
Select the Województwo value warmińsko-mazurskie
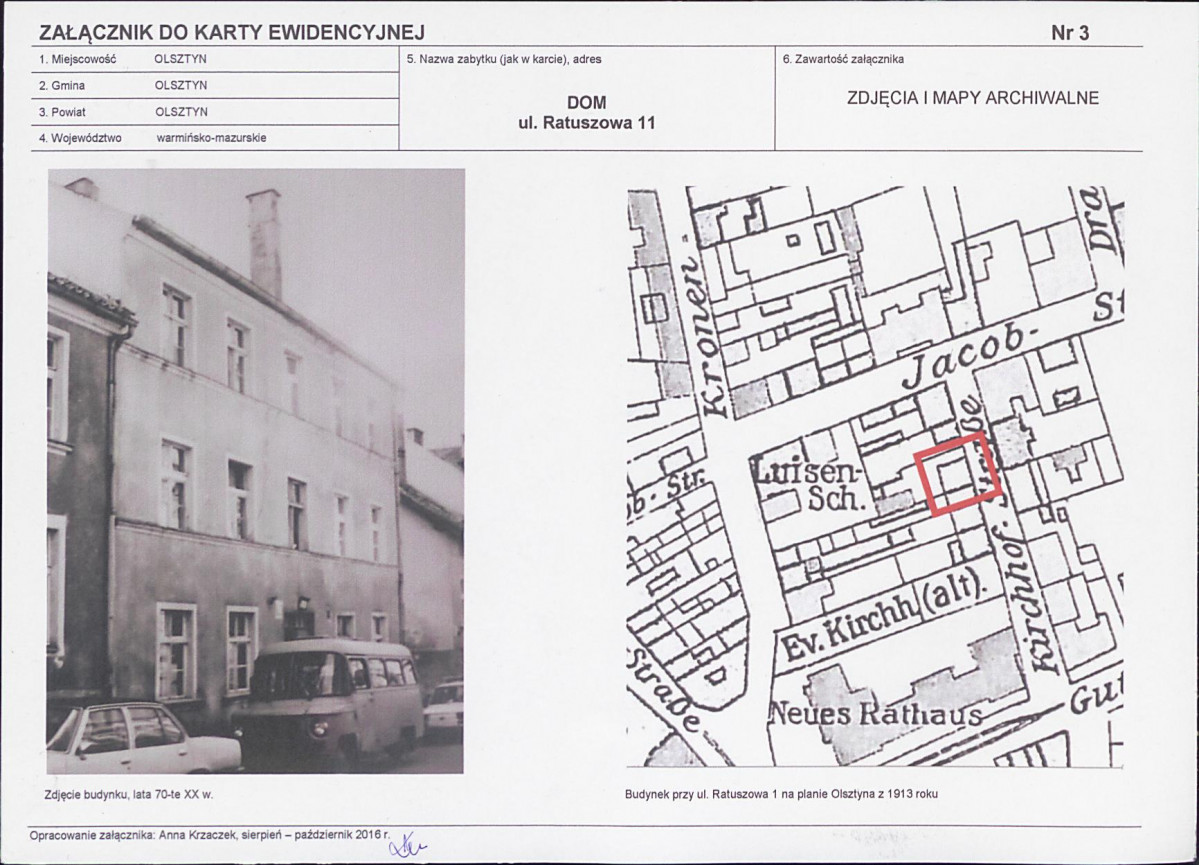pyautogui.click(x=211, y=138)
